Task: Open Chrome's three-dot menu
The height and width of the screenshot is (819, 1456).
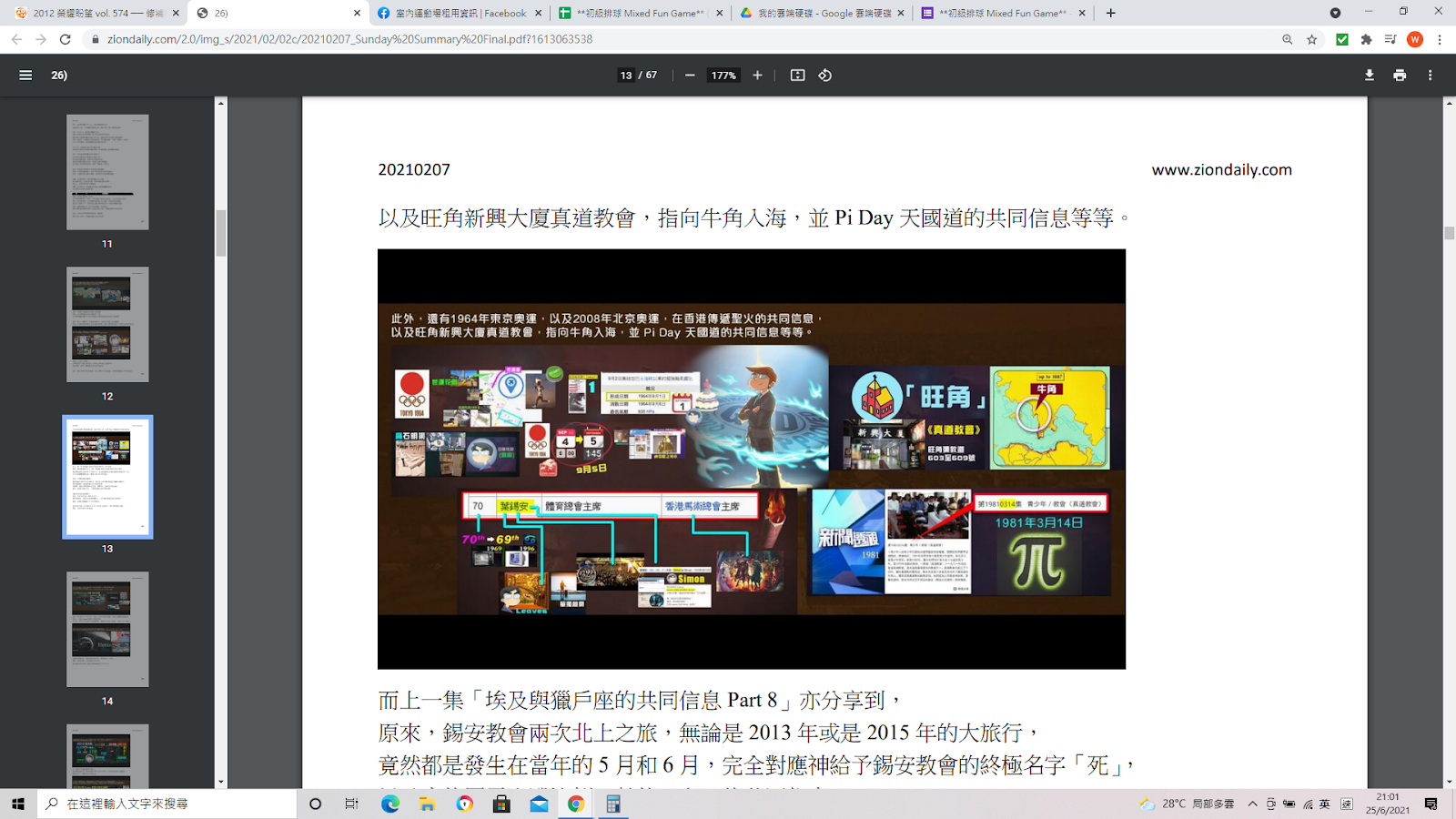Action: [1440, 39]
